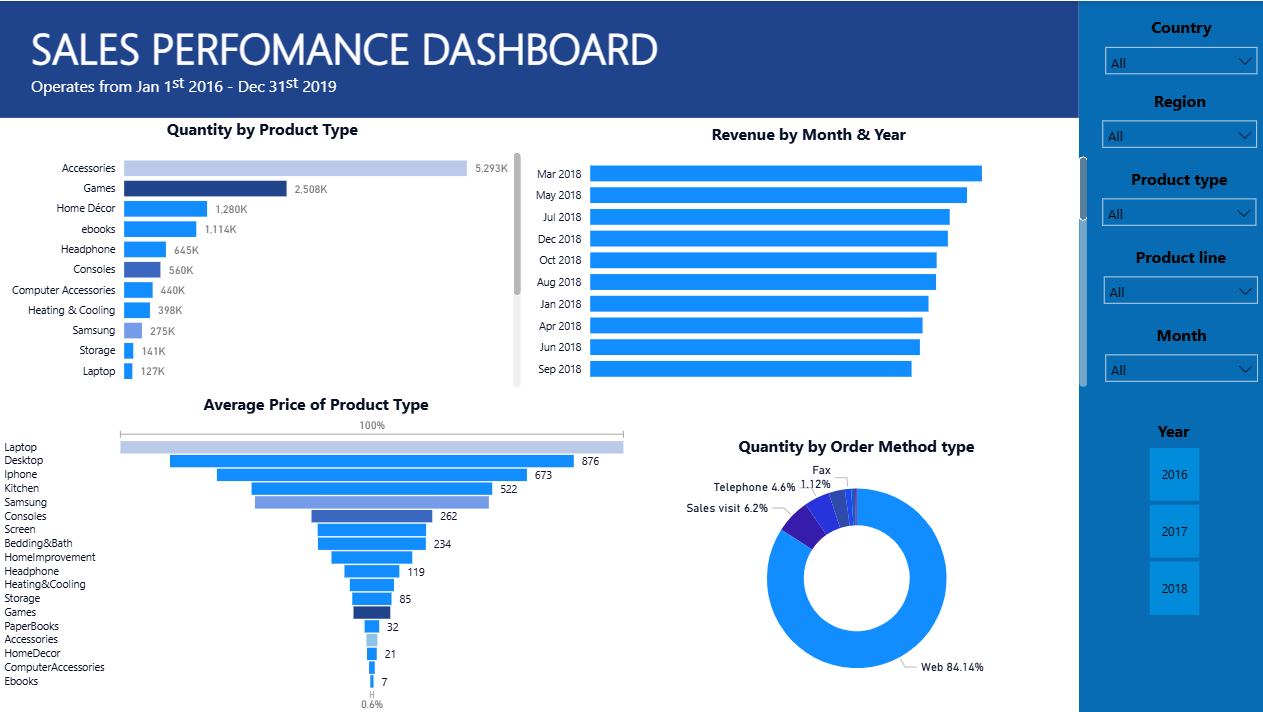Filter by the 2018 year tile
1263x712 pixels.
[x=1174, y=588]
